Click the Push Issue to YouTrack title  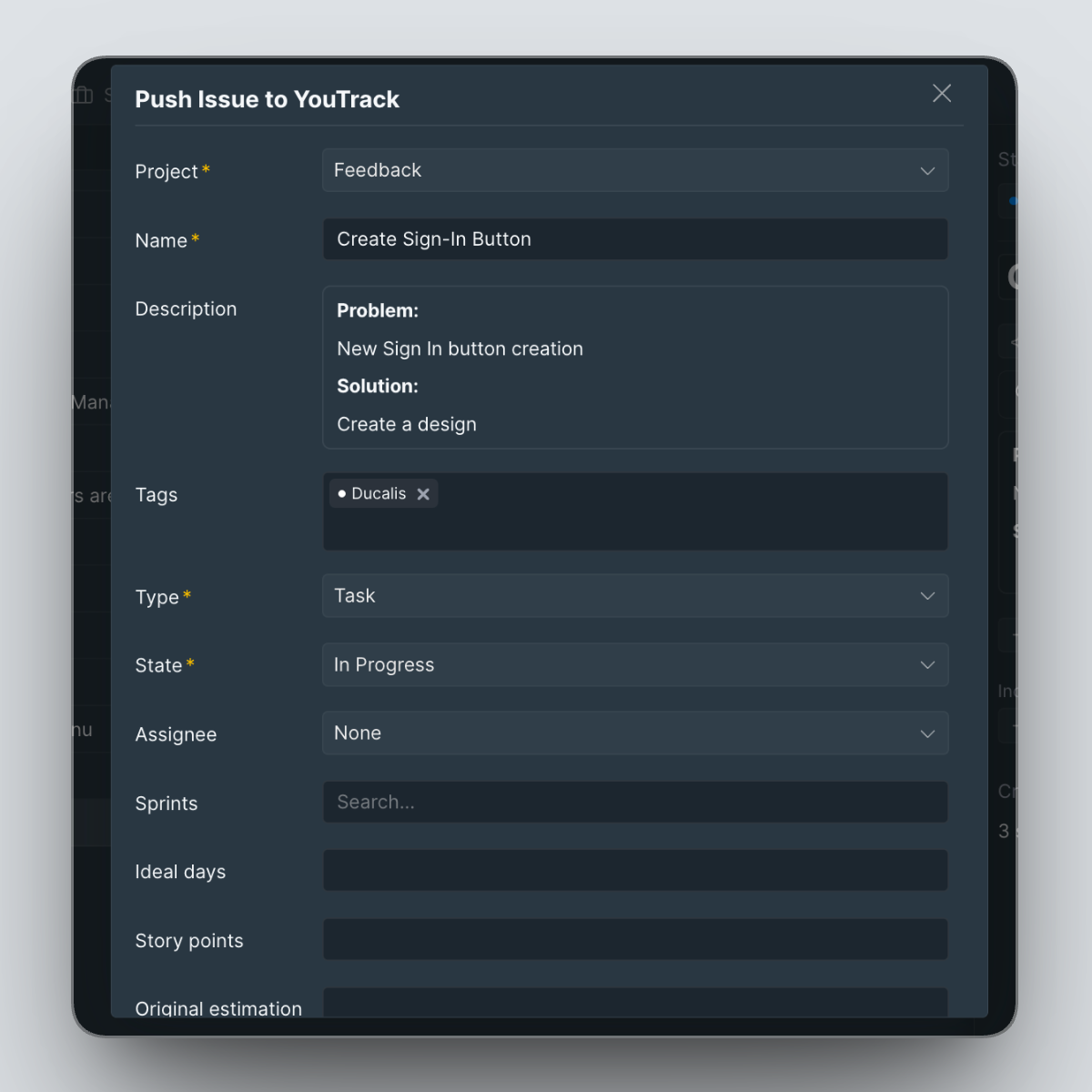point(267,99)
